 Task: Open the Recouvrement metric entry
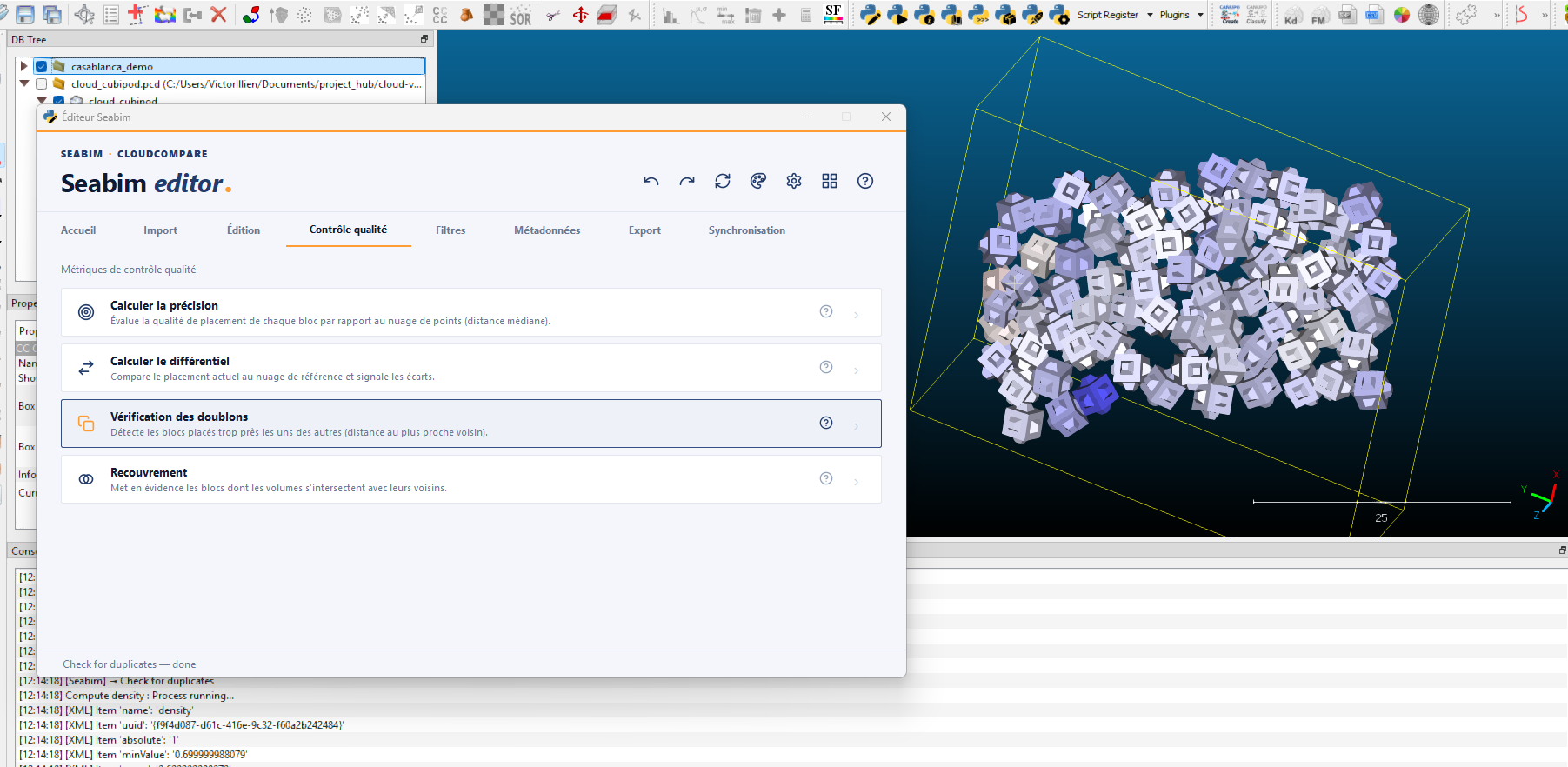point(470,479)
